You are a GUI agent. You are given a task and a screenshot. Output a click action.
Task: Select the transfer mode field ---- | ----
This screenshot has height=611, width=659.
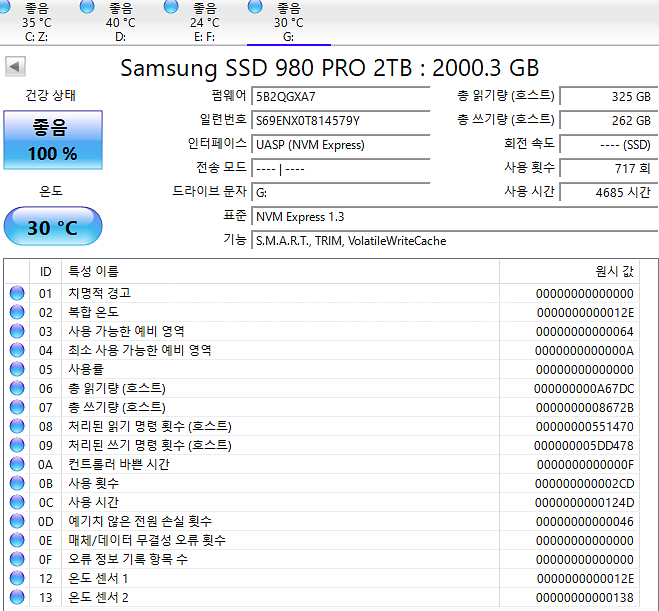tap(340, 169)
